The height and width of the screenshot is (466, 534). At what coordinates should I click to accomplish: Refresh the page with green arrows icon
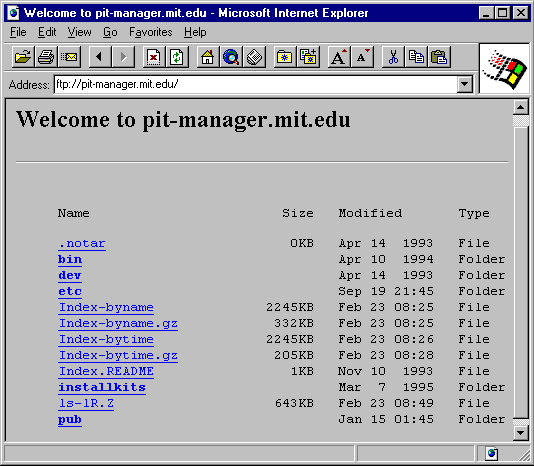coord(177,57)
